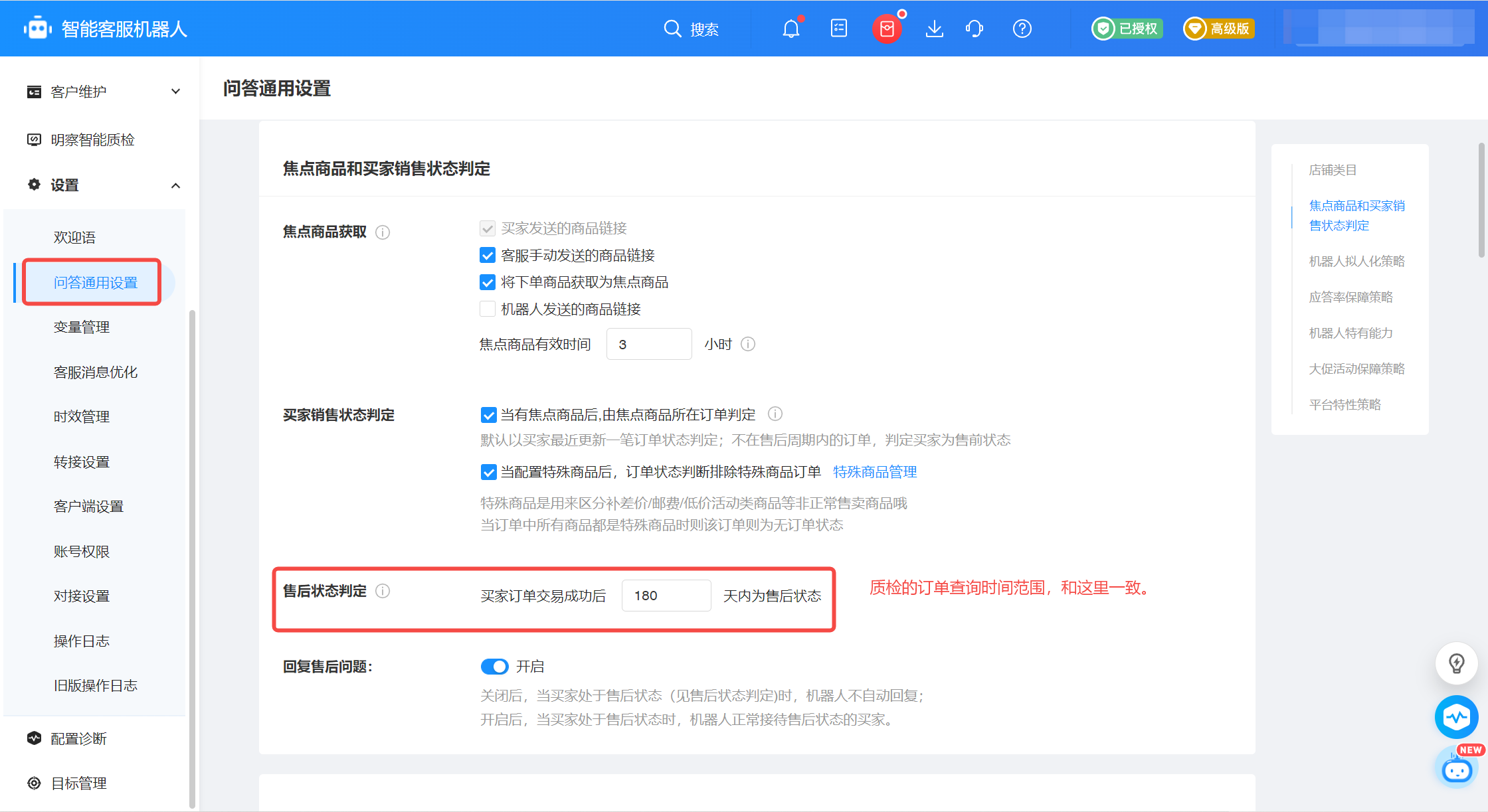Screen dimensions: 1488x812
Task: Open 操作日志 in the sidebar
Action: click(x=82, y=641)
